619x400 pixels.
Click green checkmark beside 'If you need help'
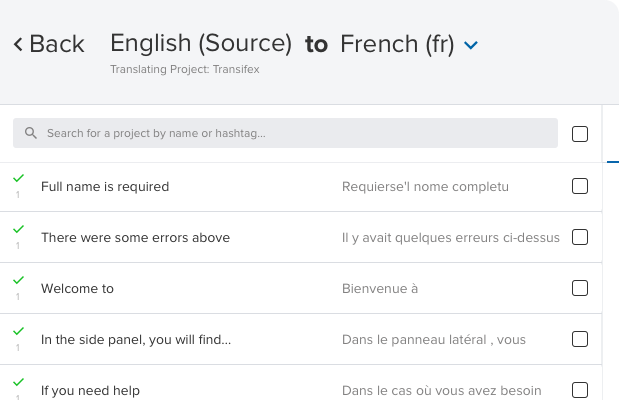(18, 382)
